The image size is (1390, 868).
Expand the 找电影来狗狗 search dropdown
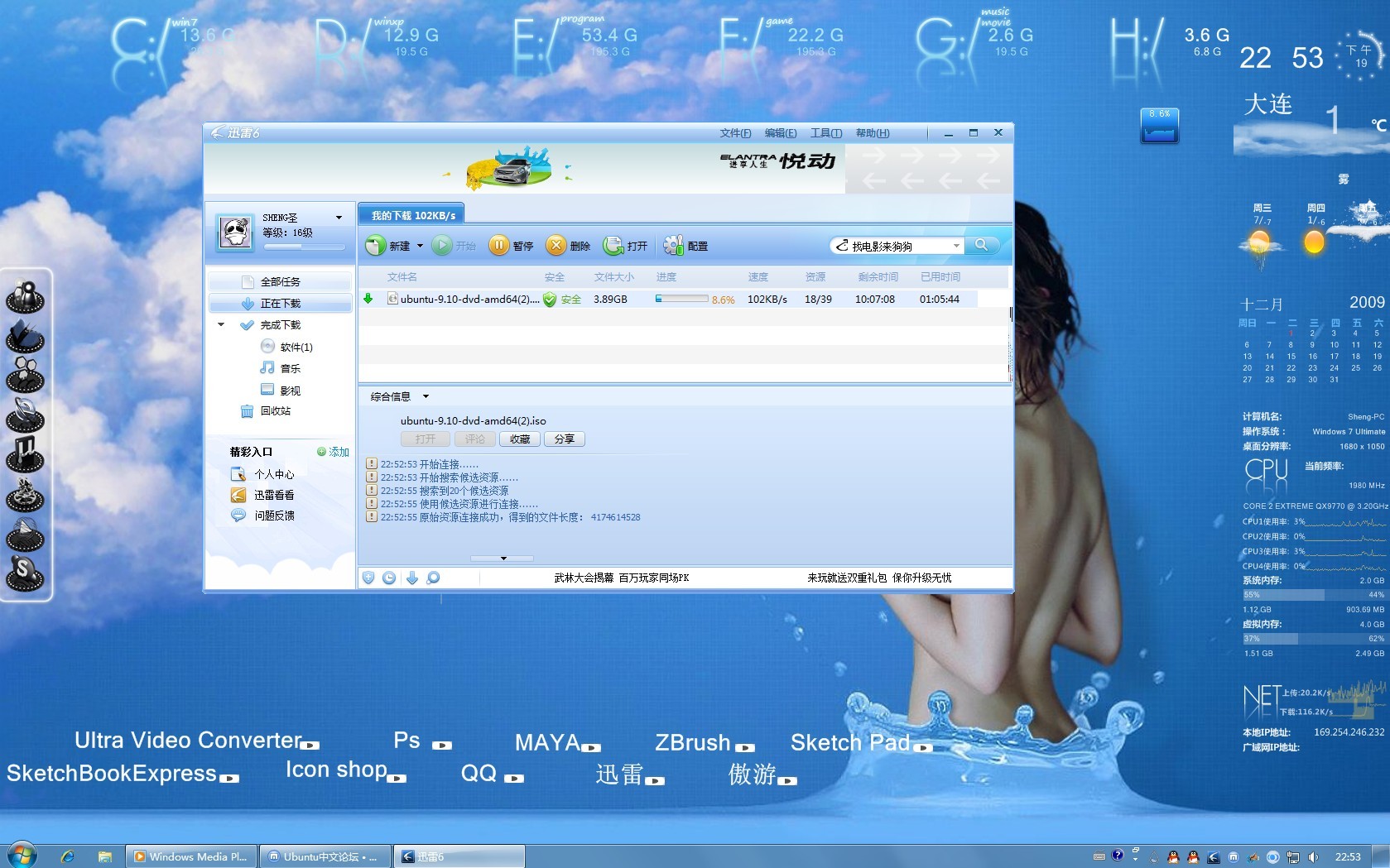[x=956, y=246]
